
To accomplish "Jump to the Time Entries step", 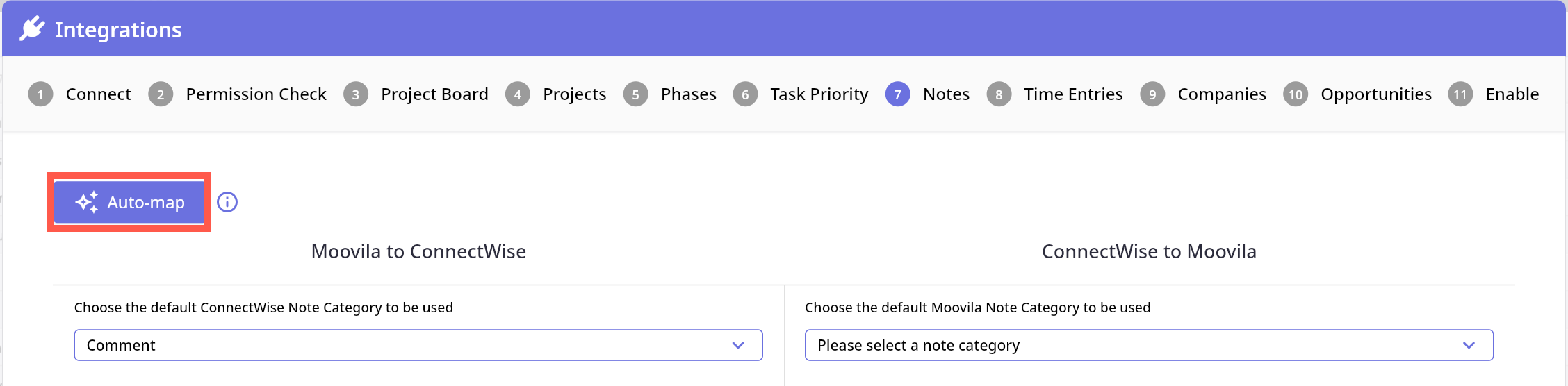I will (1073, 94).
